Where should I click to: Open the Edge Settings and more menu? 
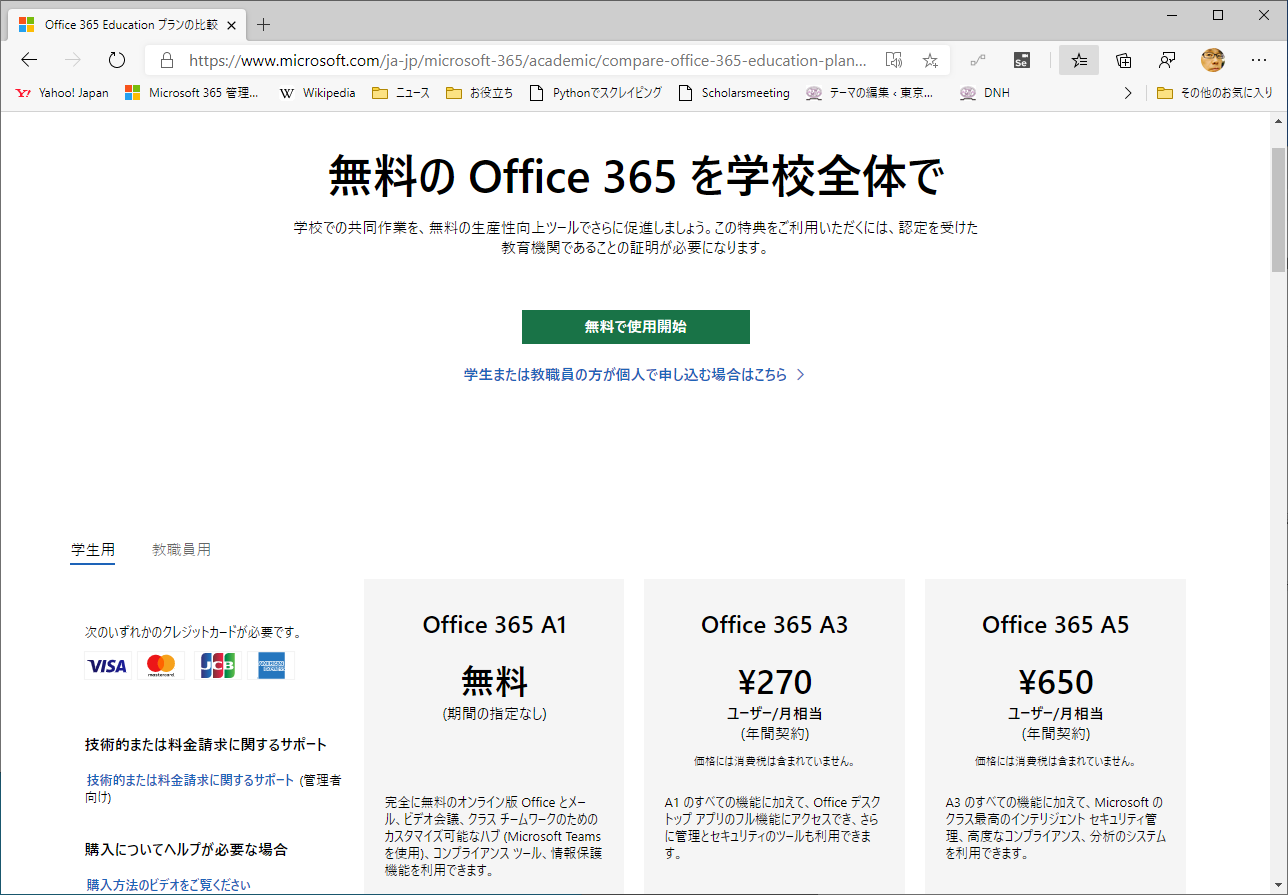pos(1258,60)
